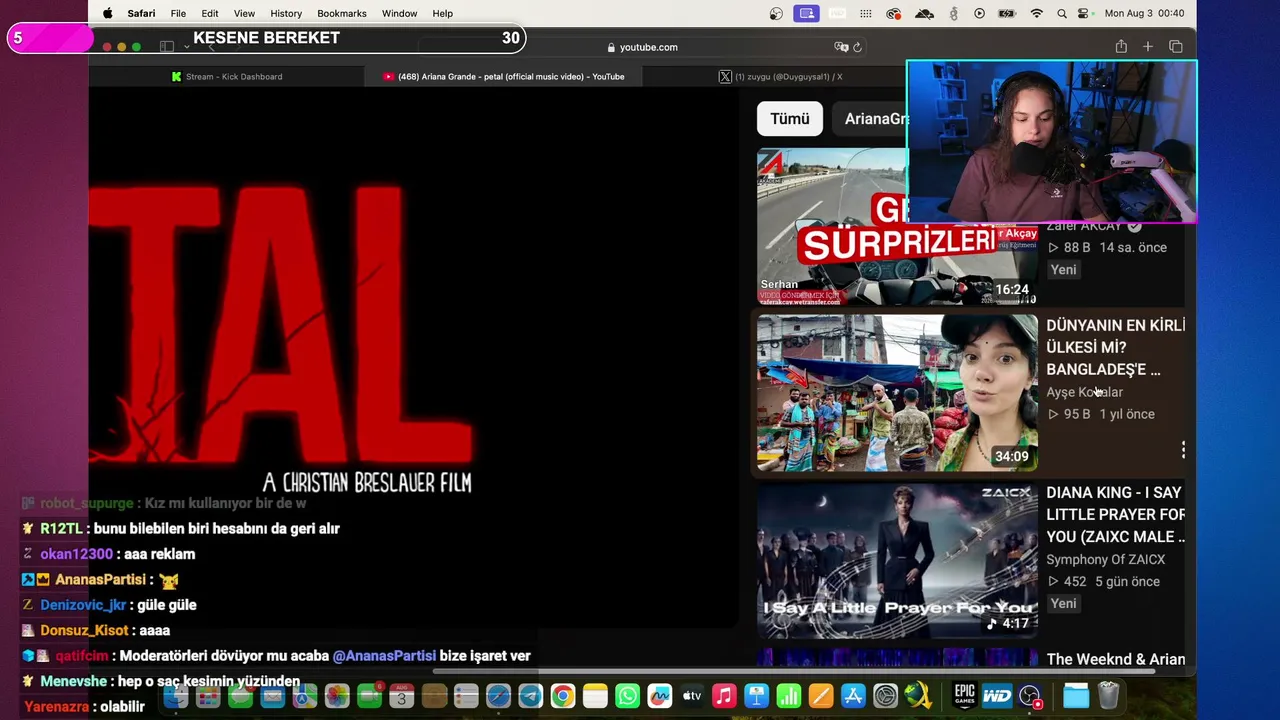Show the tab overview
1280x720 pixels.
[x=1176, y=46]
